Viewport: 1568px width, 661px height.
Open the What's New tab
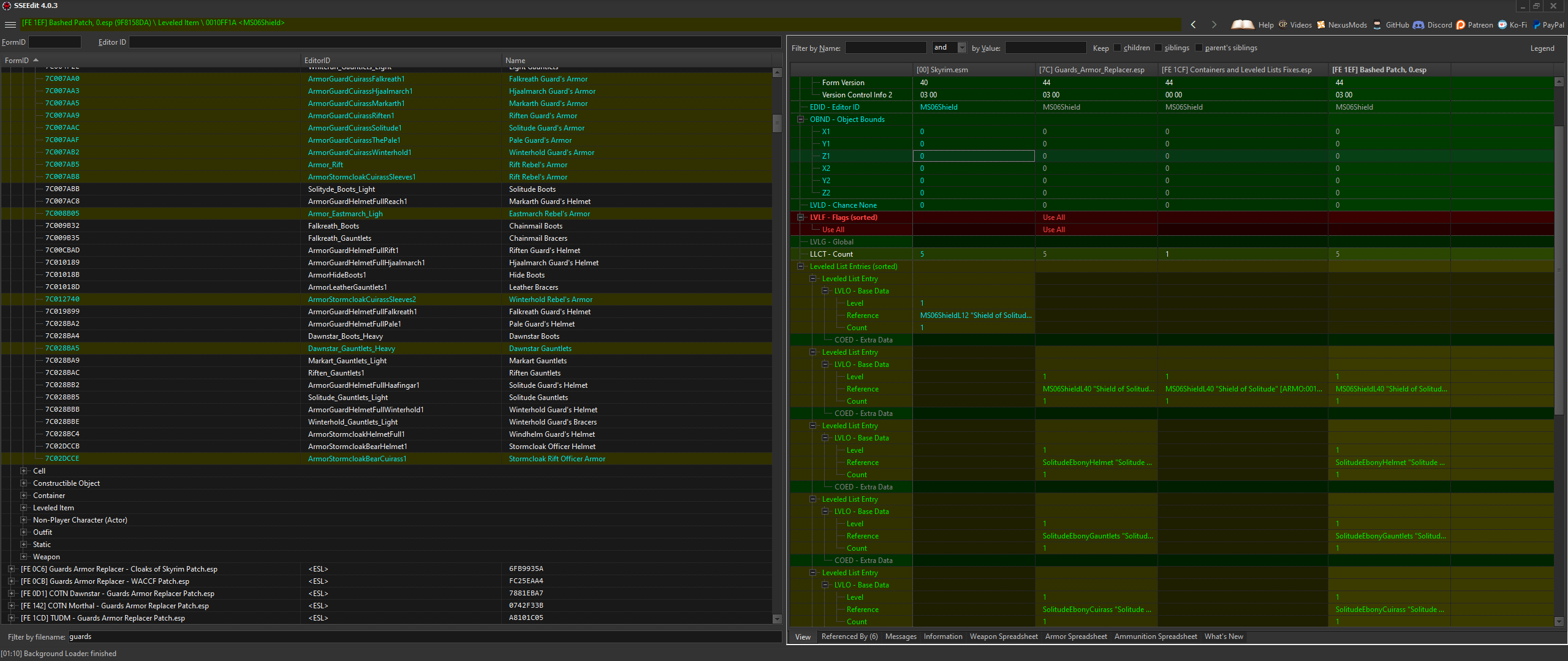tap(1224, 636)
